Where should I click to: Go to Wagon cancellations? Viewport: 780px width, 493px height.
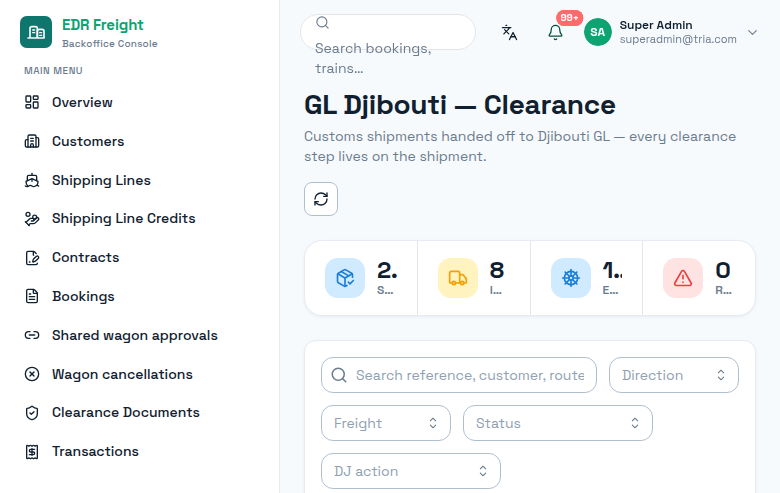[x=122, y=374]
